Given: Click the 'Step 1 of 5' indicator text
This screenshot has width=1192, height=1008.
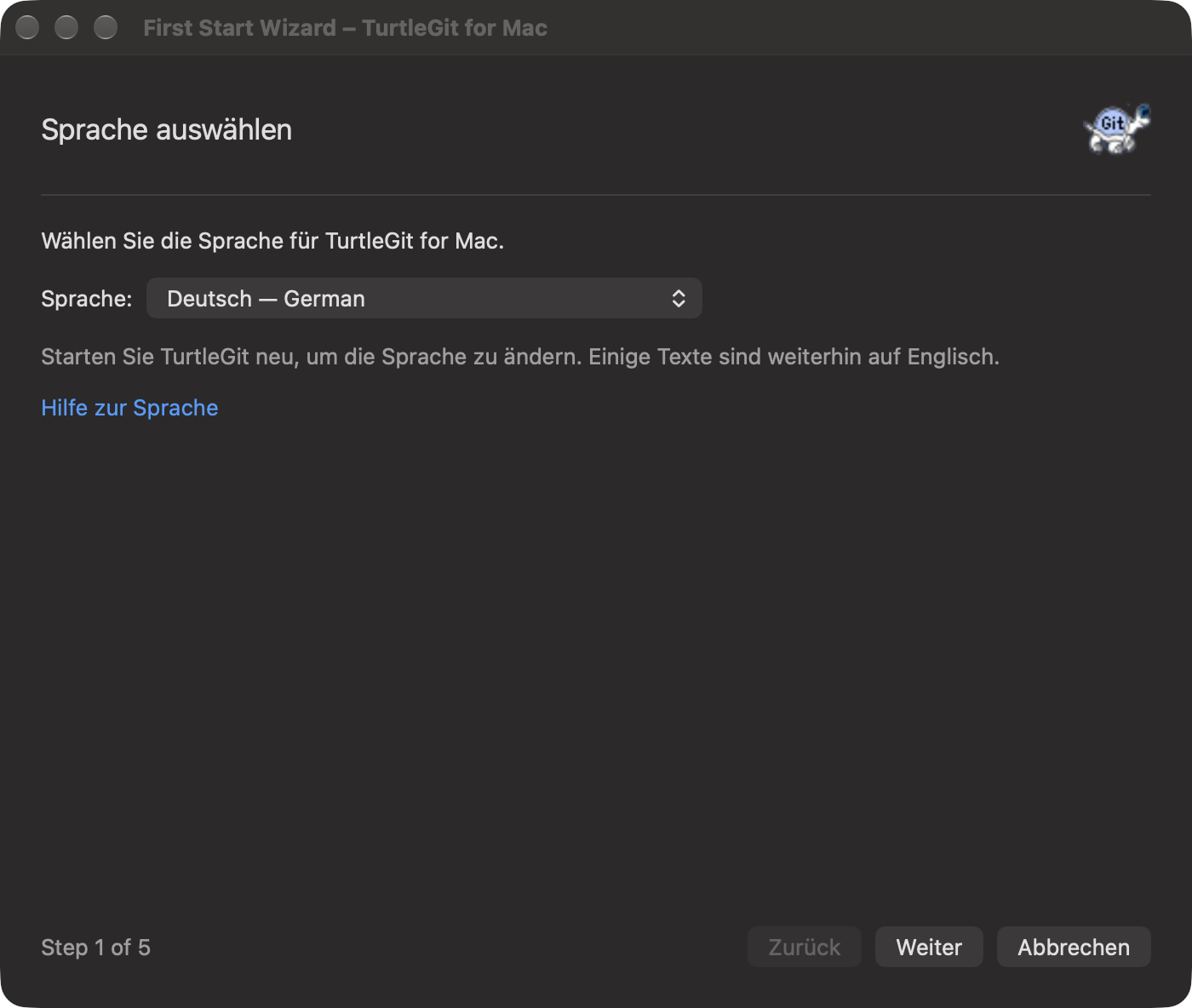Looking at the screenshot, I should coord(95,947).
